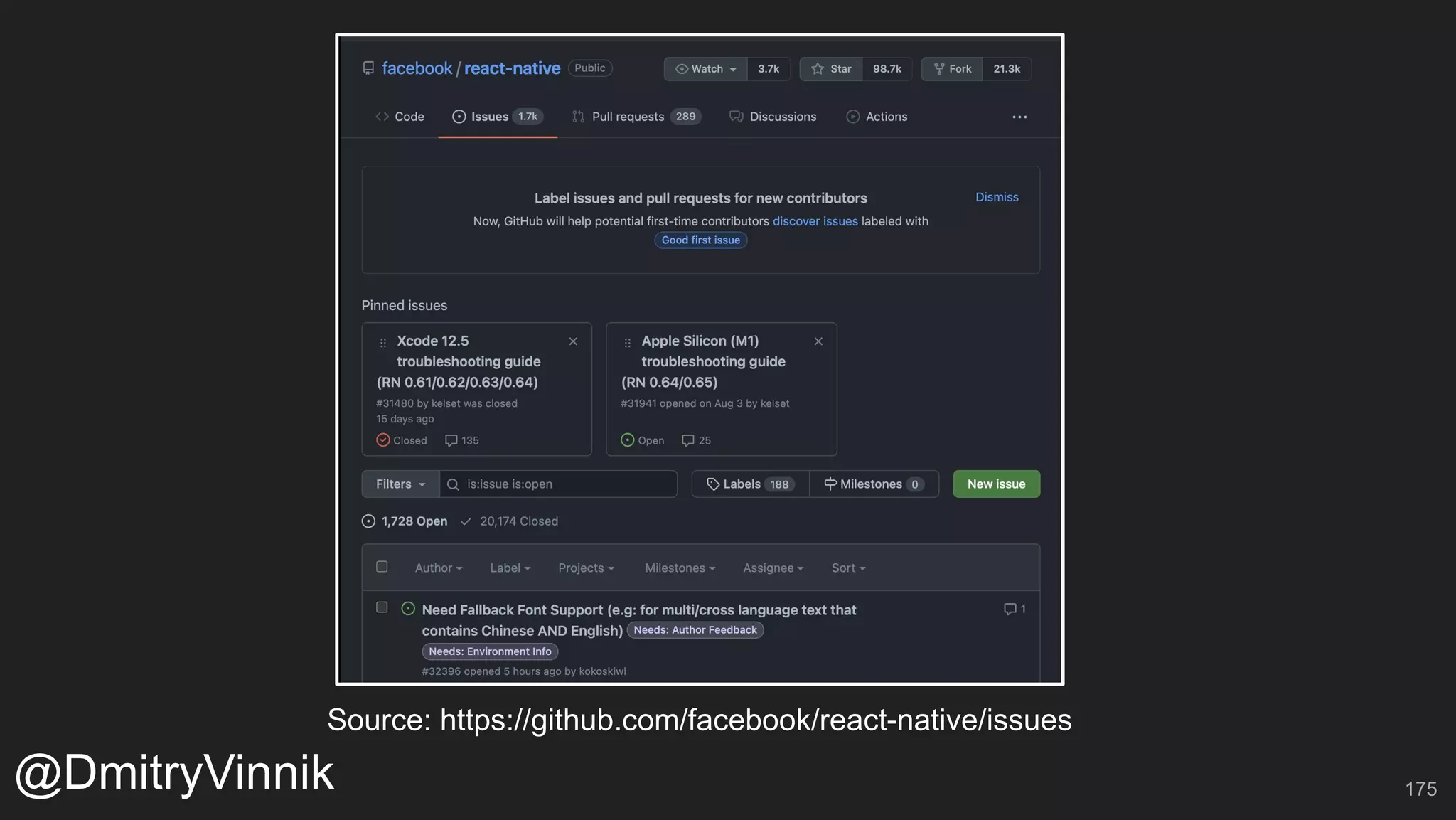
Task: Open the 21.3k forks count
Action: [1007, 69]
